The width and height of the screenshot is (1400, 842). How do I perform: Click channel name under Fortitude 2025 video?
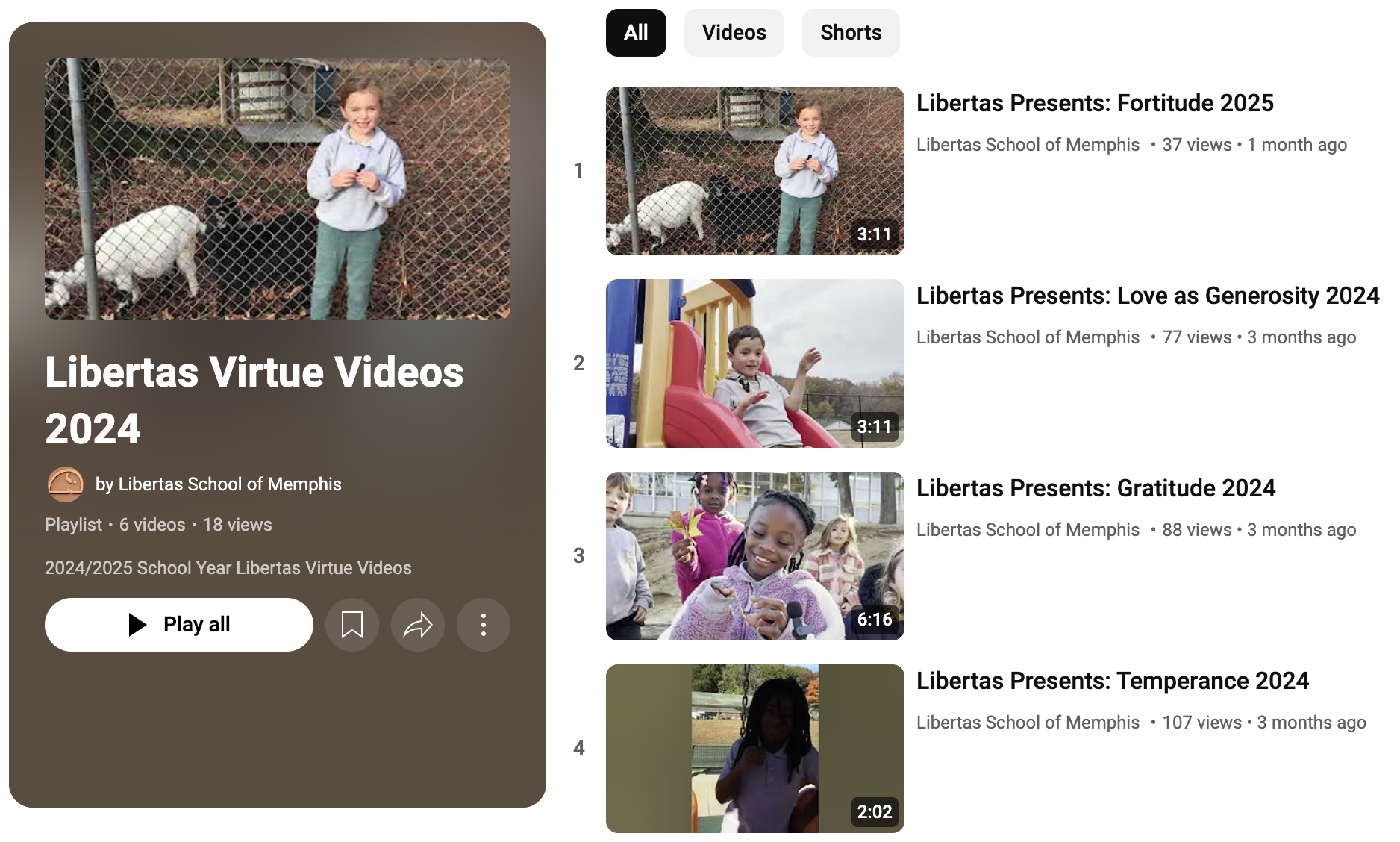[x=1028, y=145]
